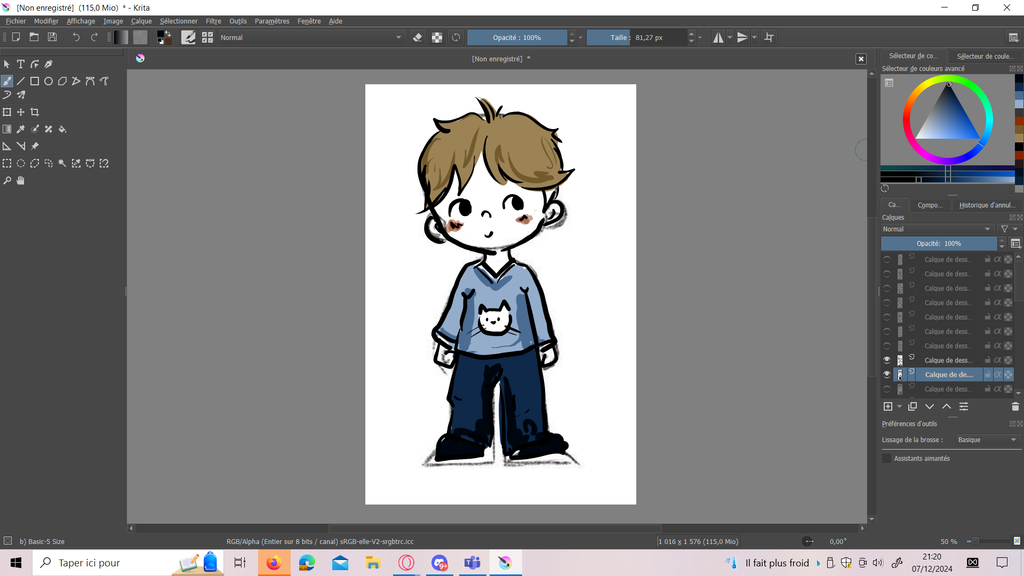The height and width of the screenshot is (576, 1024).
Task: Select the Ellipse shape tool
Action: tap(48, 81)
